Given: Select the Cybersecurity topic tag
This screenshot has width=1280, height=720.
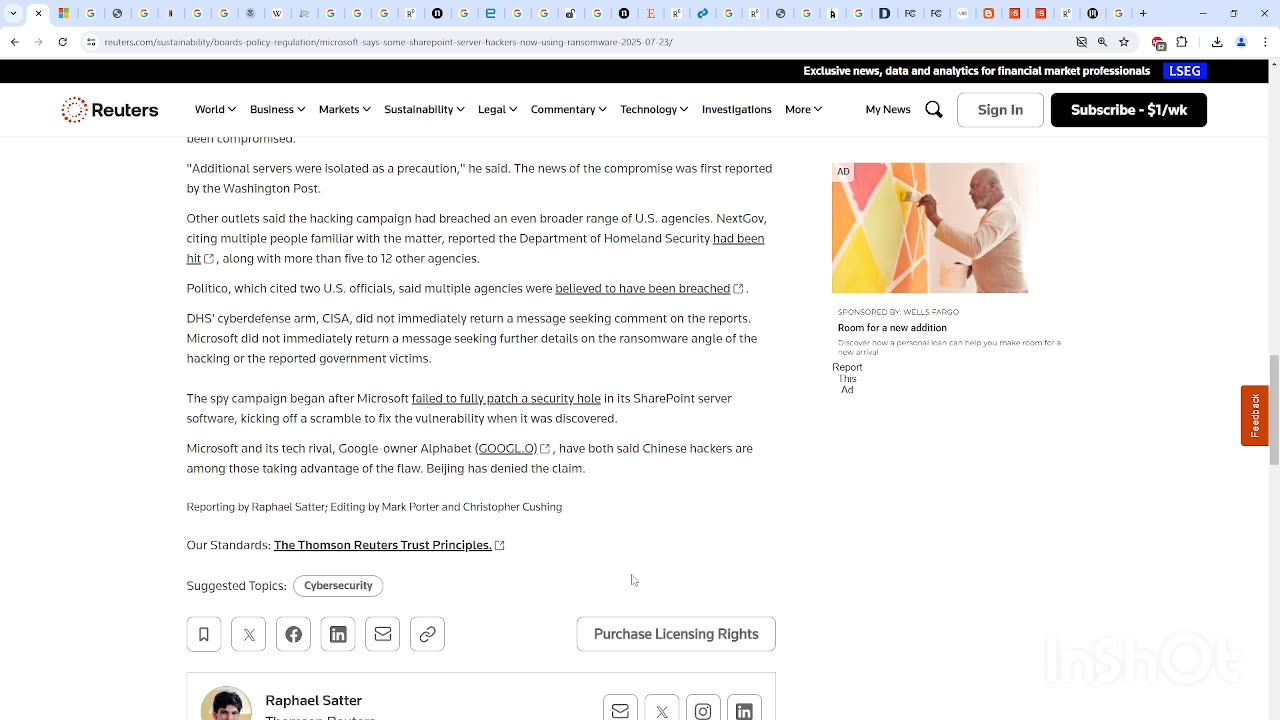Looking at the screenshot, I should tap(338, 586).
